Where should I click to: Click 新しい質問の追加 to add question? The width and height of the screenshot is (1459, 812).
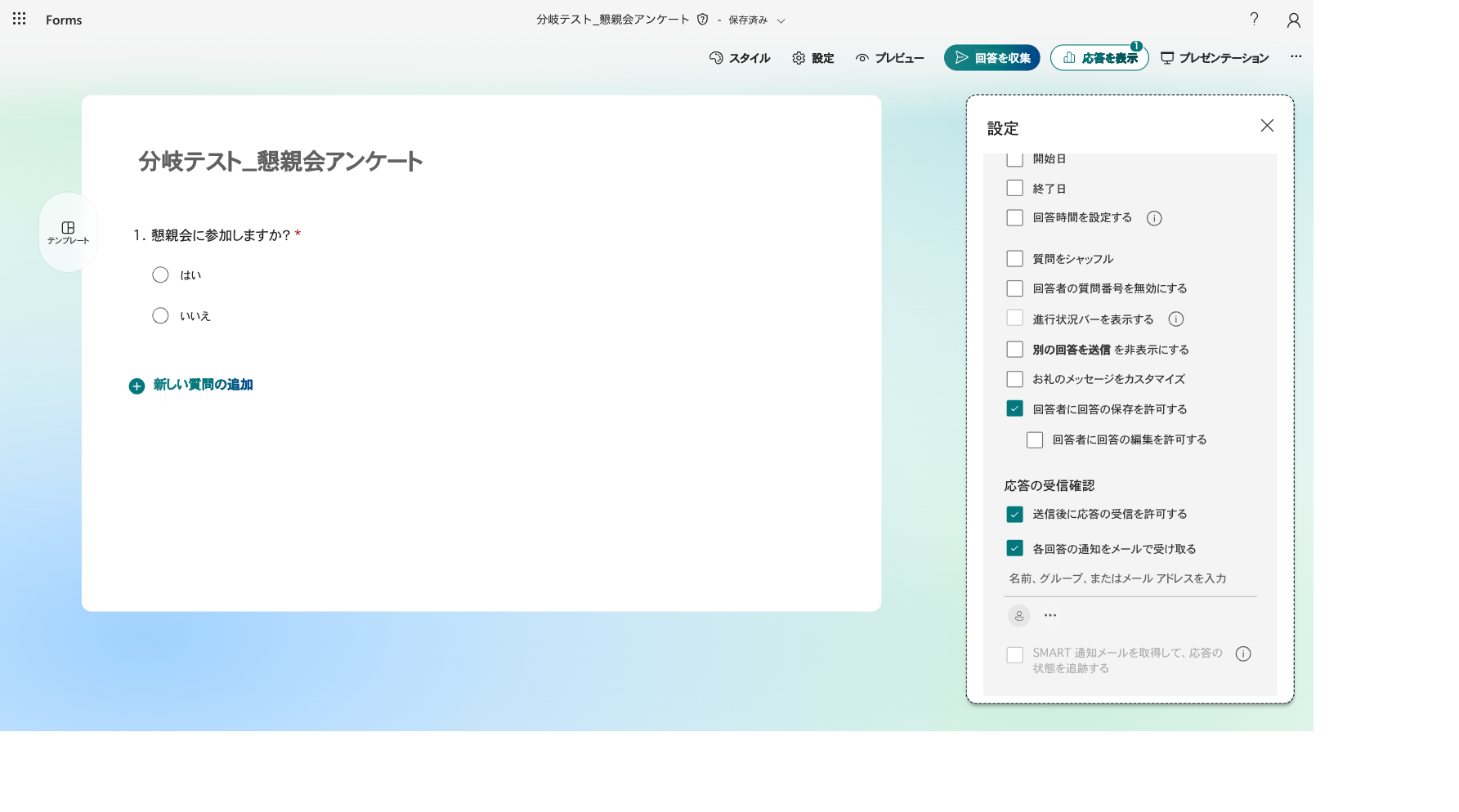(x=191, y=385)
